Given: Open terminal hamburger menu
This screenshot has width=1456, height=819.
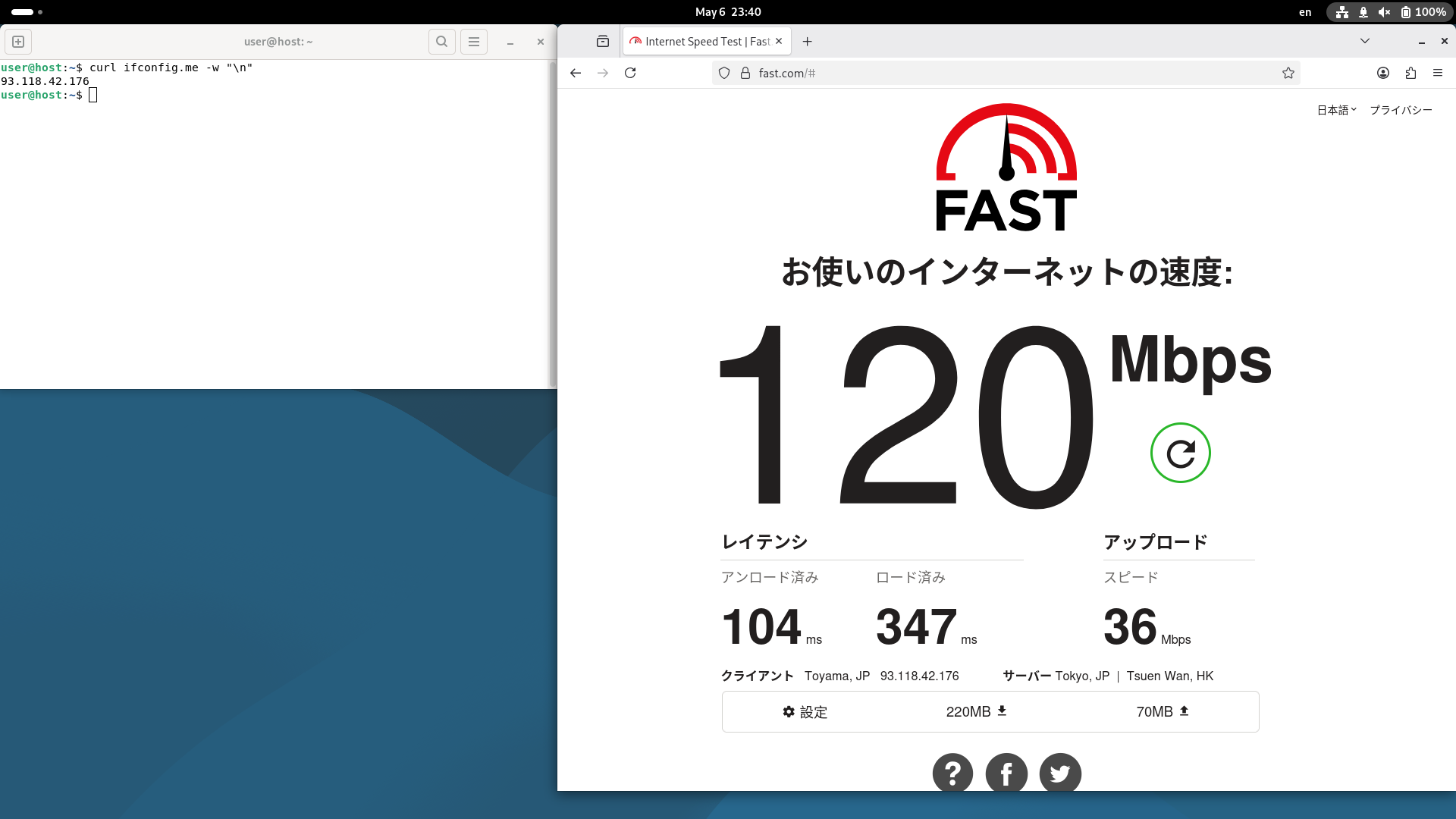Looking at the screenshot, I should click(x=474, y=42).
